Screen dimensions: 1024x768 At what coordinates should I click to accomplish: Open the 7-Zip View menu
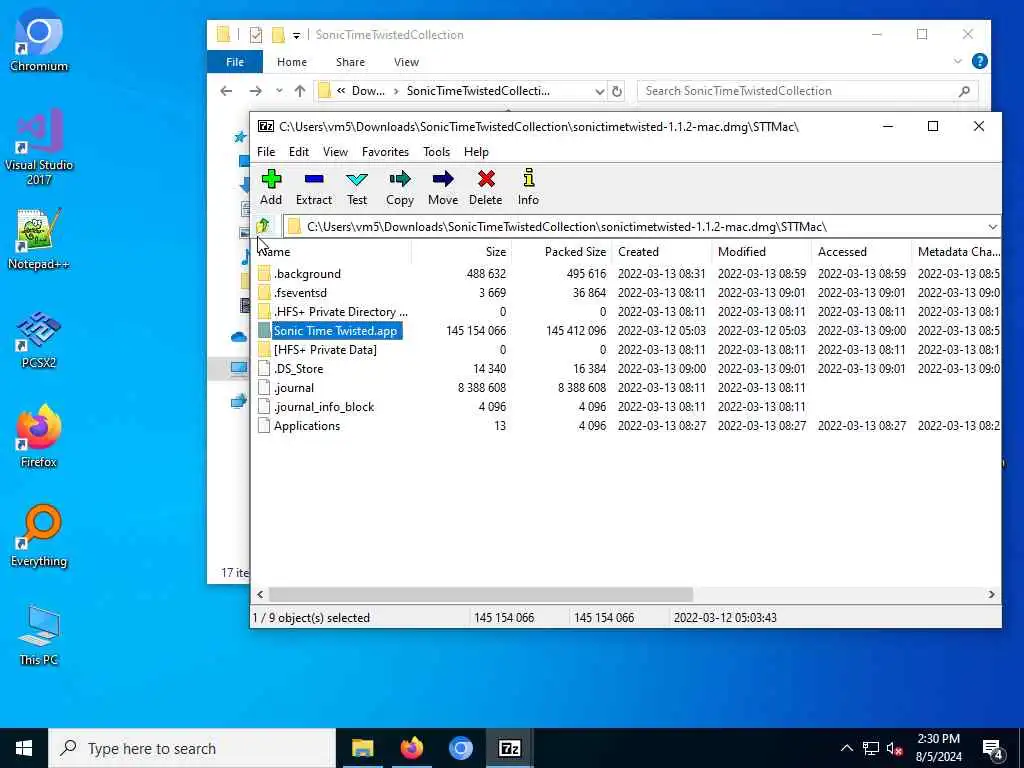click(x=335, y=152)
